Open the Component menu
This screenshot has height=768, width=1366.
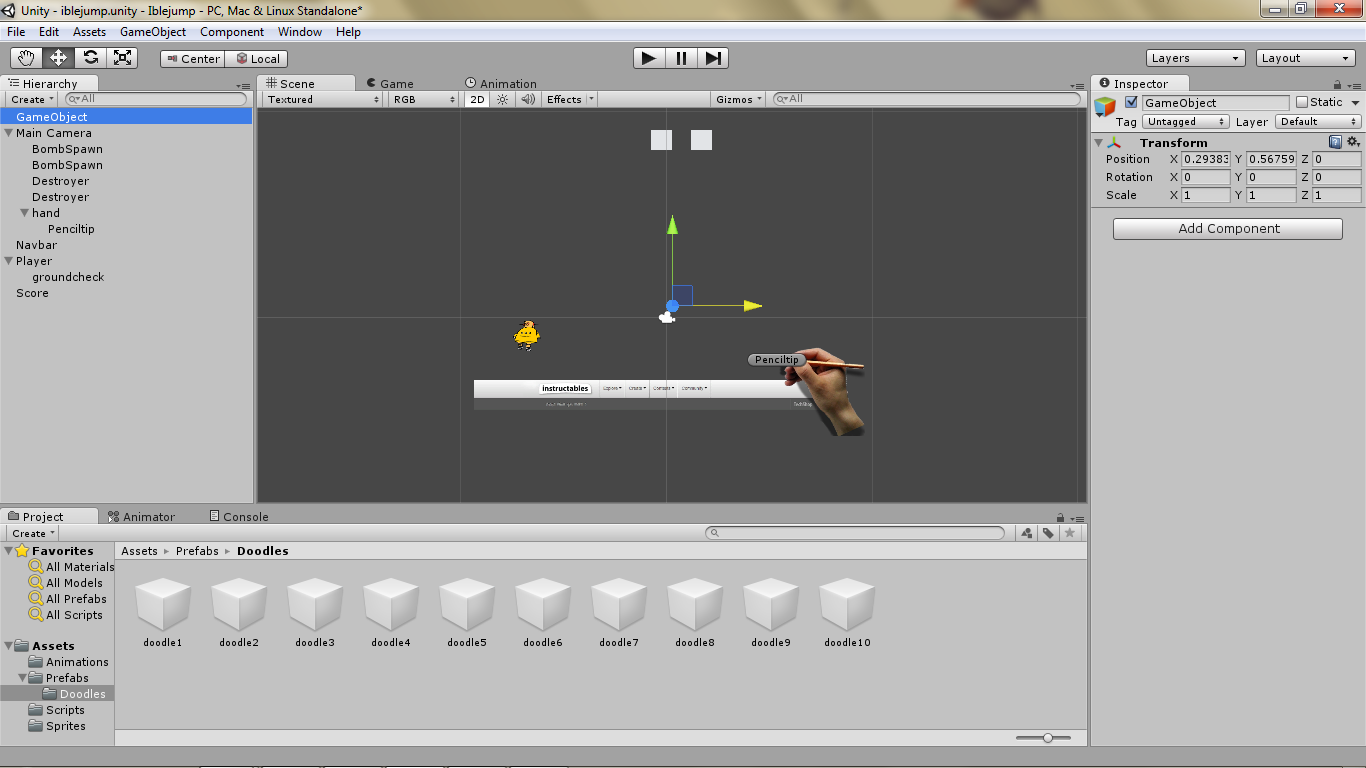[232, 32]
